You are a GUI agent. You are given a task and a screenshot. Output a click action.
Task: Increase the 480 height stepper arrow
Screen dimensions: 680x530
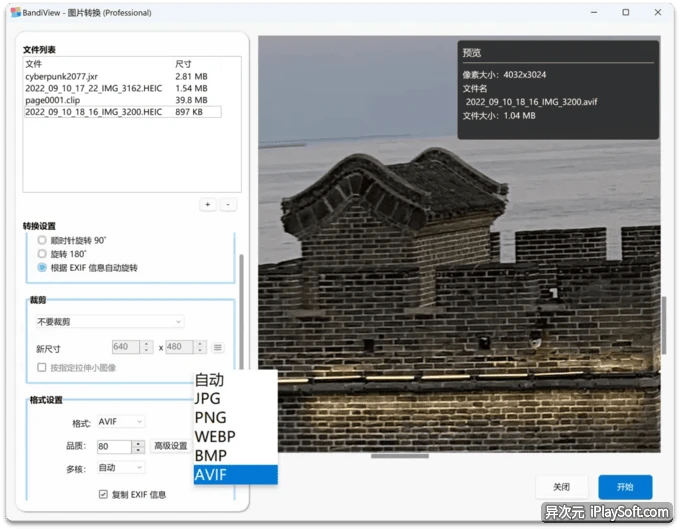200,344
